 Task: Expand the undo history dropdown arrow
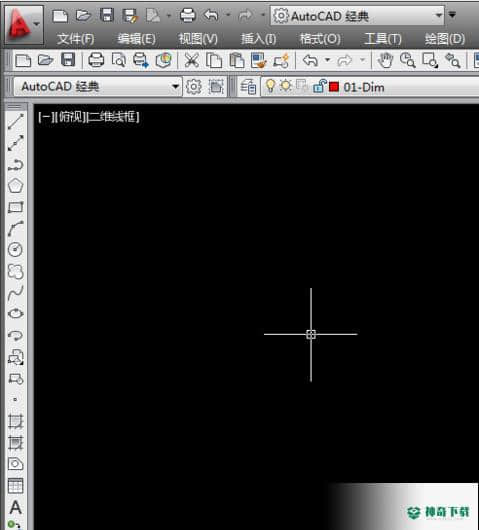[327, 61]
